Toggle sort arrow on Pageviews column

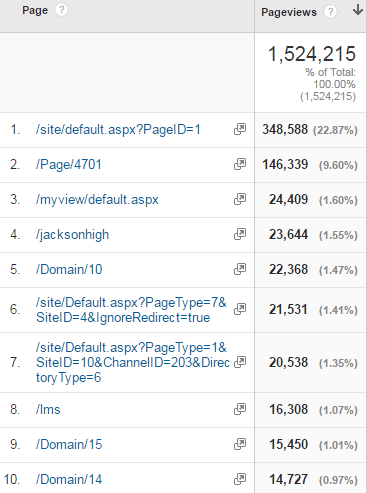[x=358, y=10]
